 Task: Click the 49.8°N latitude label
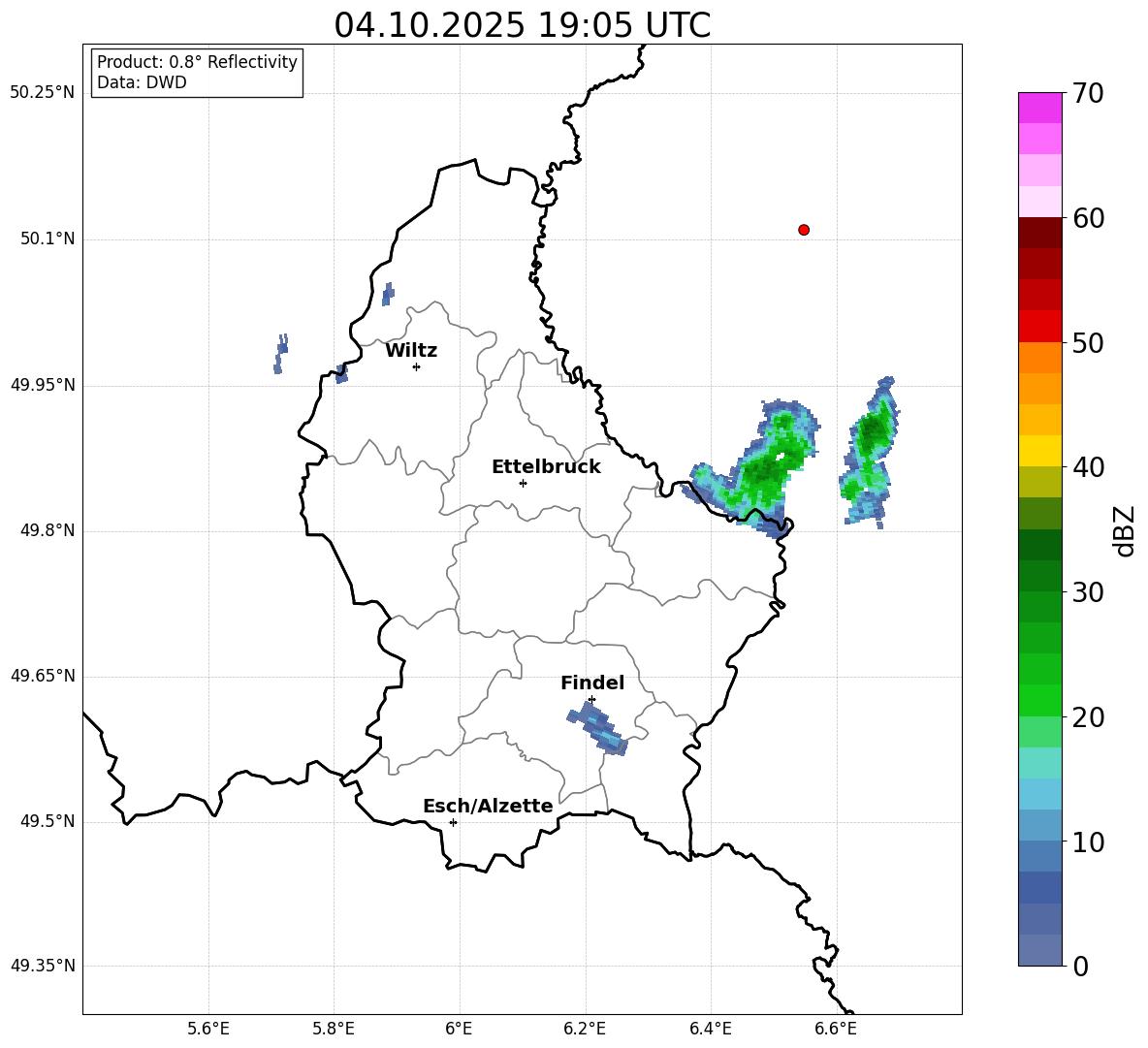pos(48,530)
